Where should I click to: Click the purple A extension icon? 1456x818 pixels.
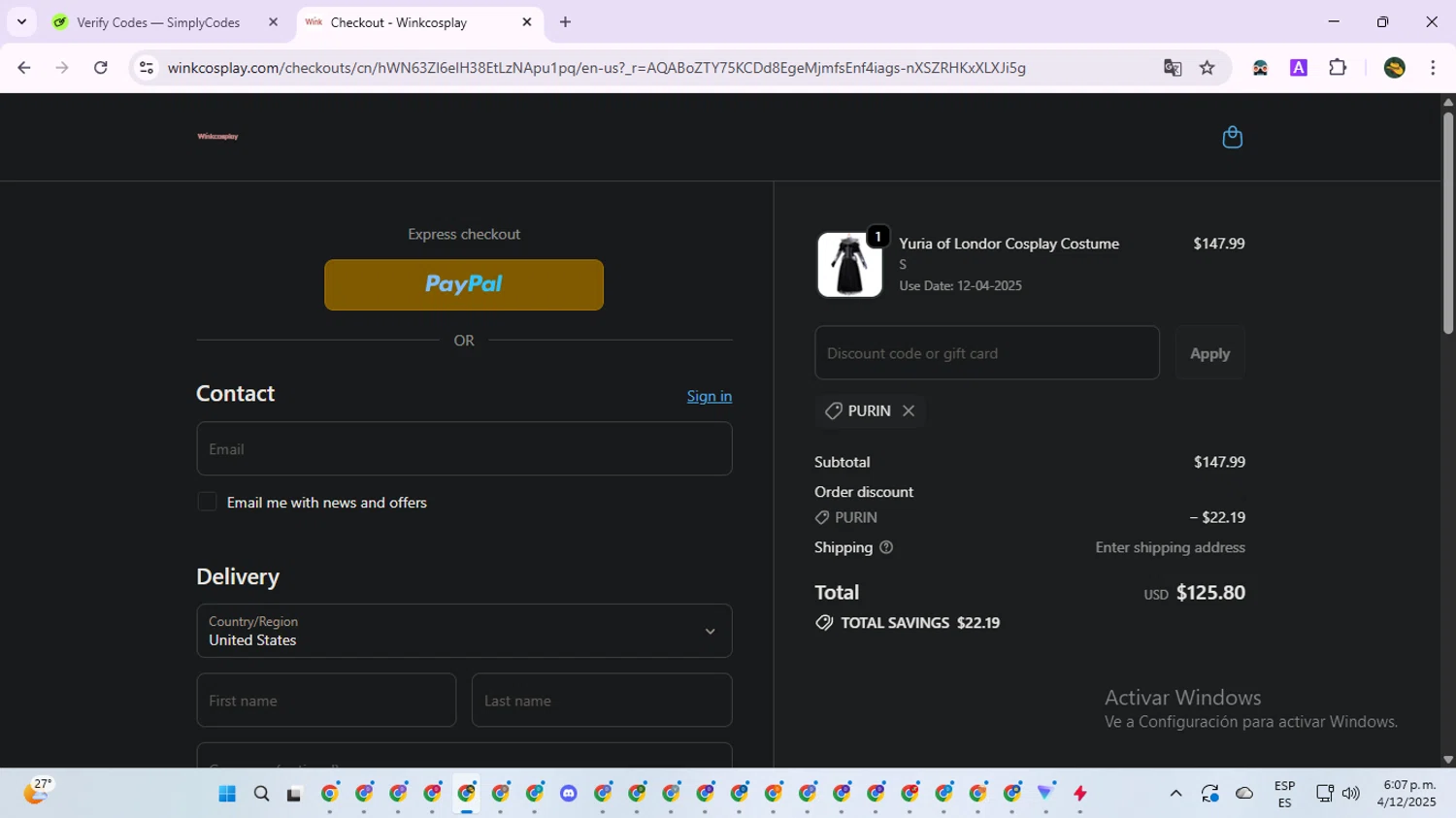click(1299, 68)
